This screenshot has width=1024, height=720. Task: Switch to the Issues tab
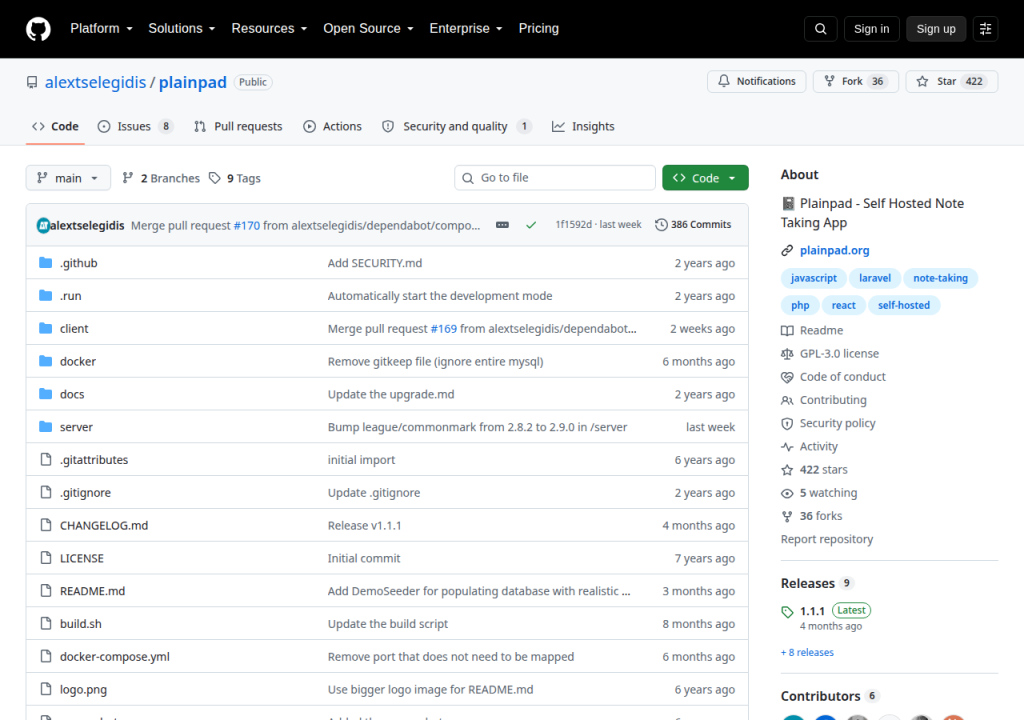135,127
